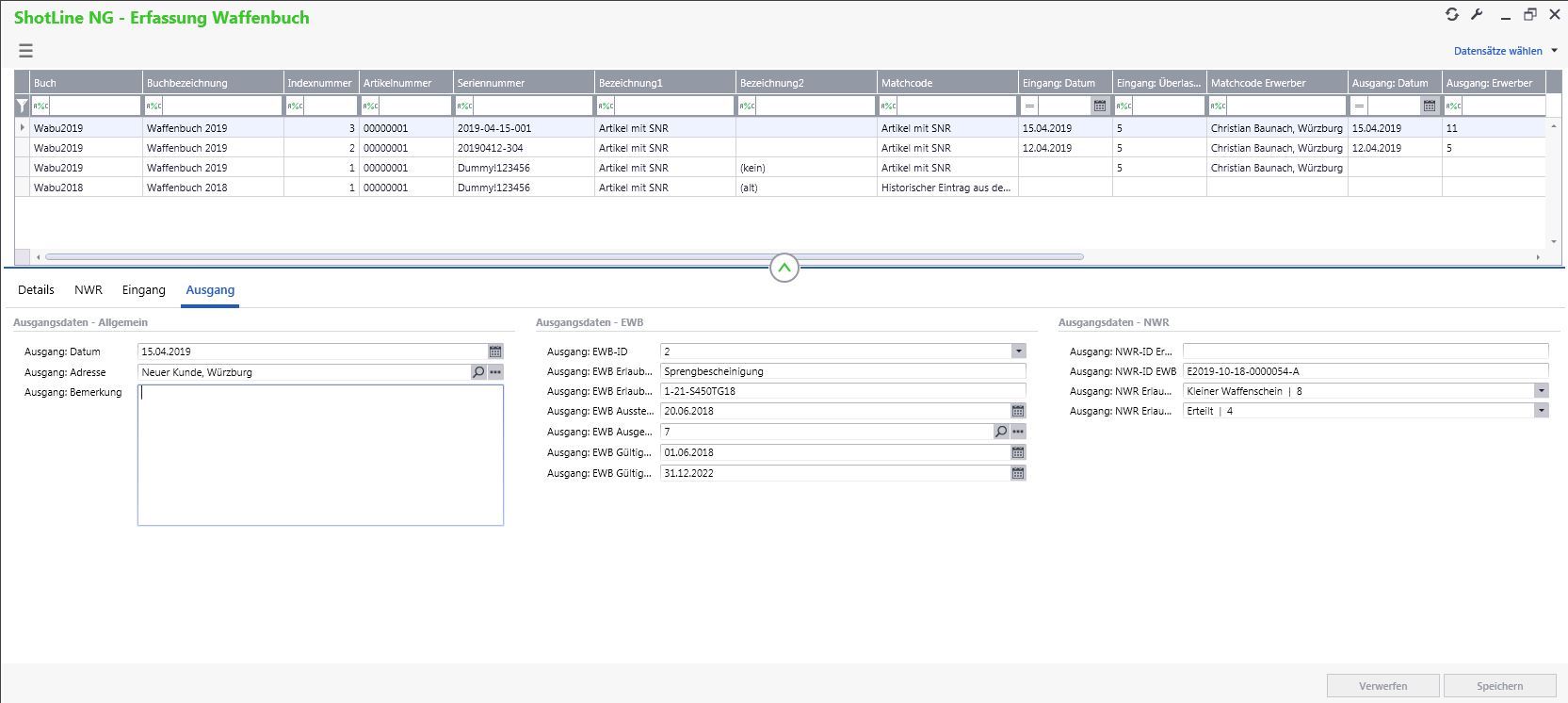The width and height of the screenshot is (1568, 703).
Task: Open calendar for EWB date 20.06.2018
Action: (1018, 411)
